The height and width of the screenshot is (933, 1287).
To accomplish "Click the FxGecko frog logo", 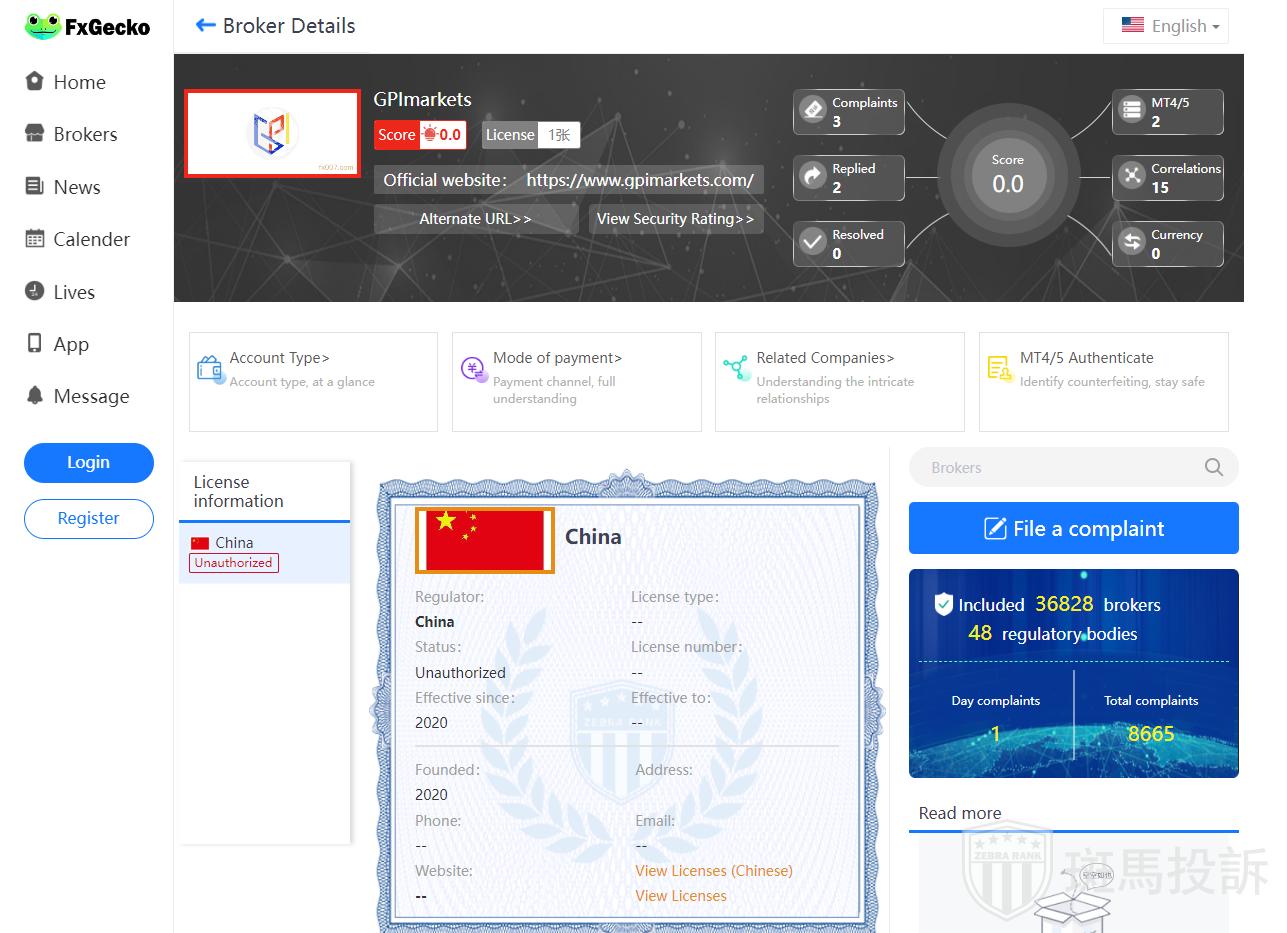I will tap(43, 26).
